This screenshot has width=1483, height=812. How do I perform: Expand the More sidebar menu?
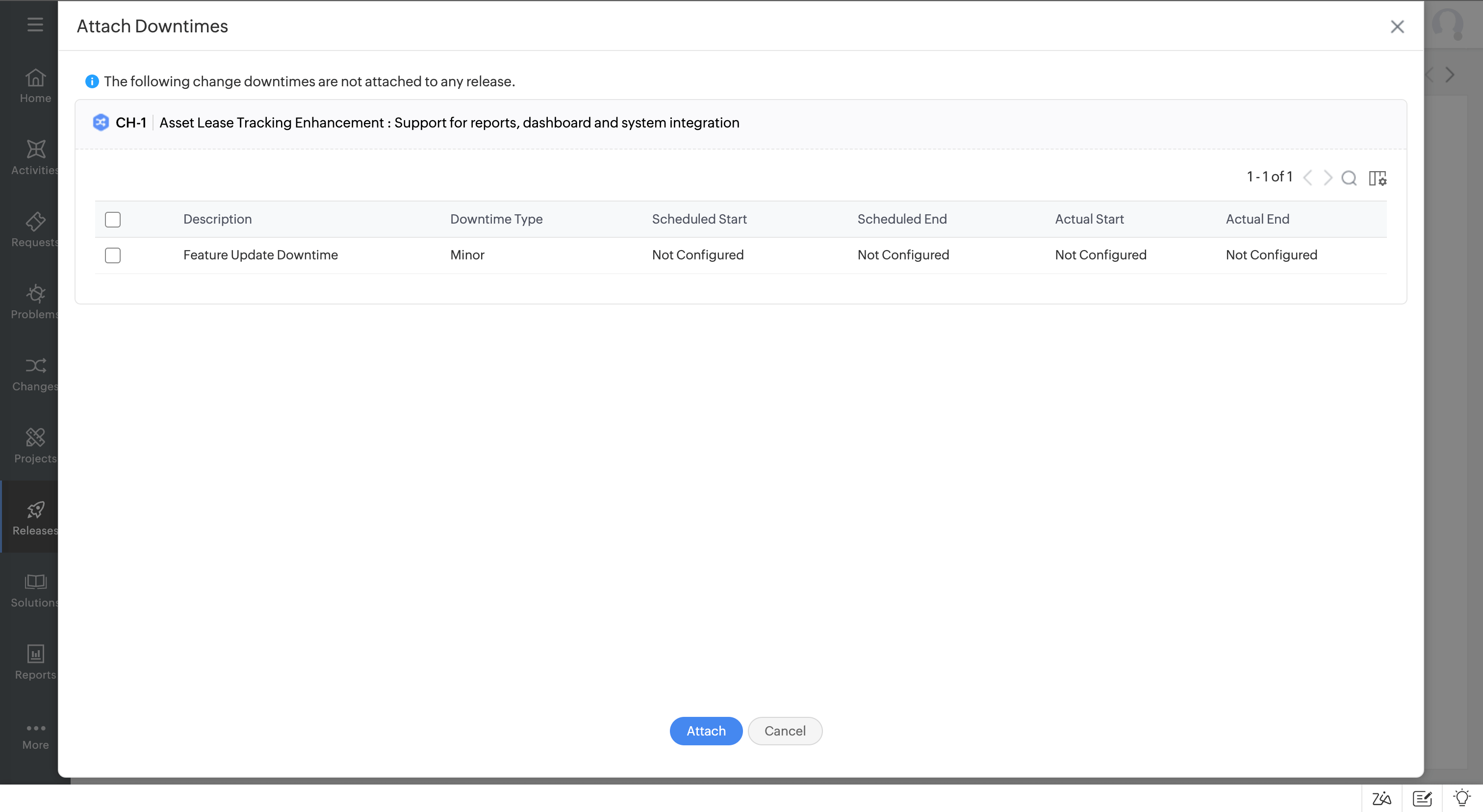pos(35,736)
